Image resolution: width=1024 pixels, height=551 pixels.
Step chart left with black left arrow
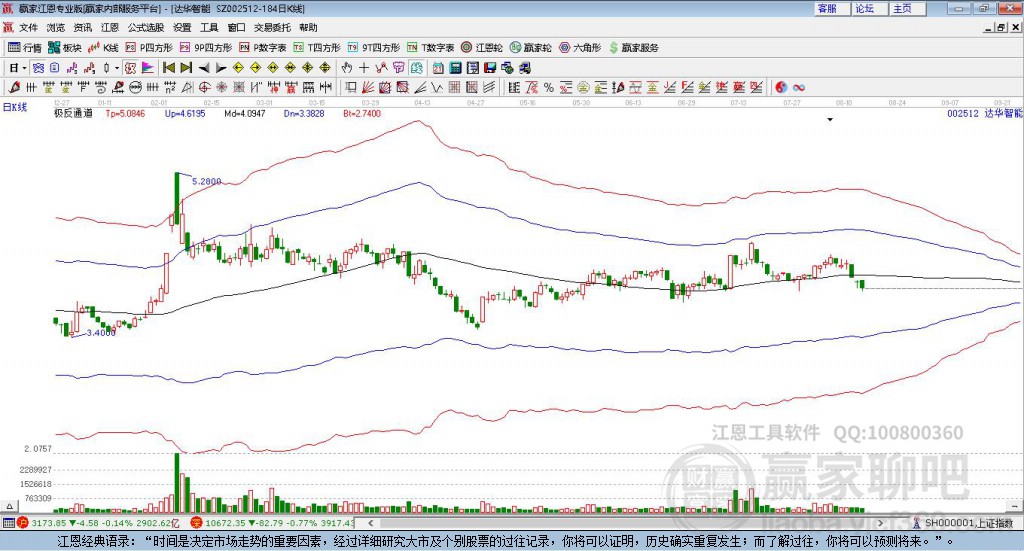(204, 68)
